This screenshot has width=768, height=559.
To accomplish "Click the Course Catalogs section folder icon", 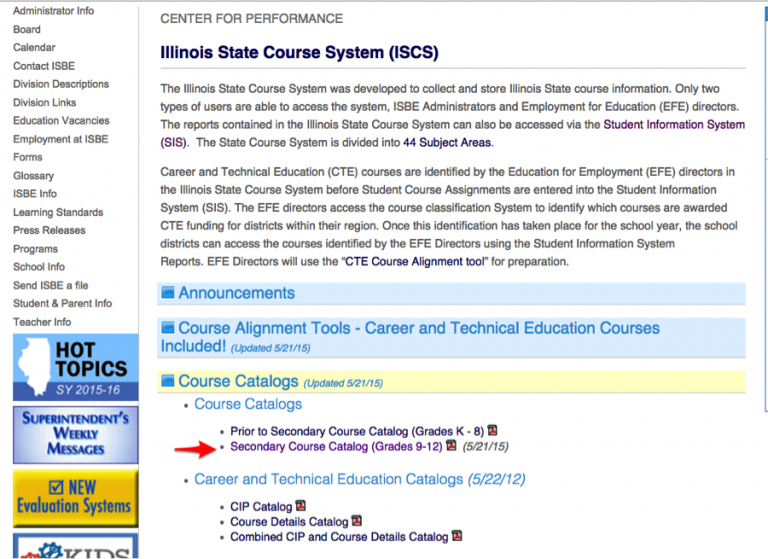I will pos(167,381).
